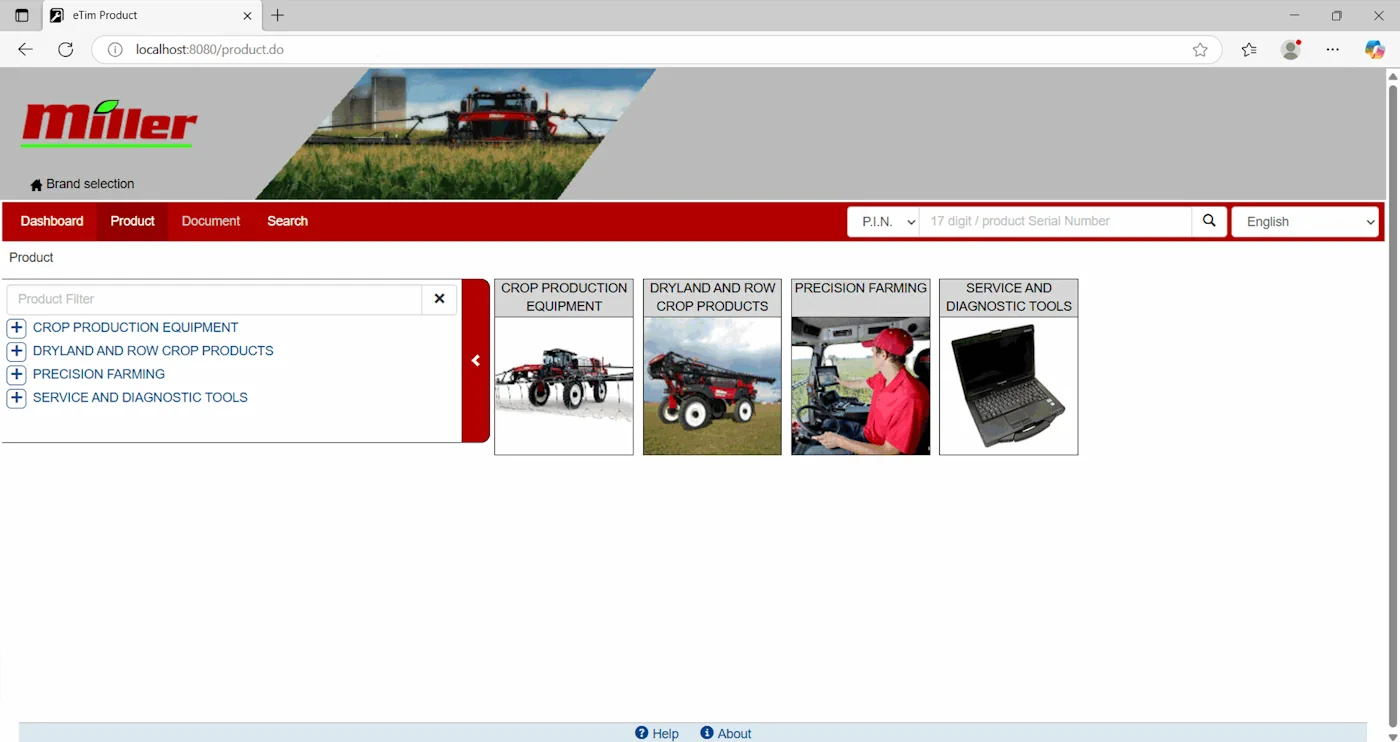Screen dimensions: 1400x742
Task: Click the Help question mark icon
Action: coord(642,733)
